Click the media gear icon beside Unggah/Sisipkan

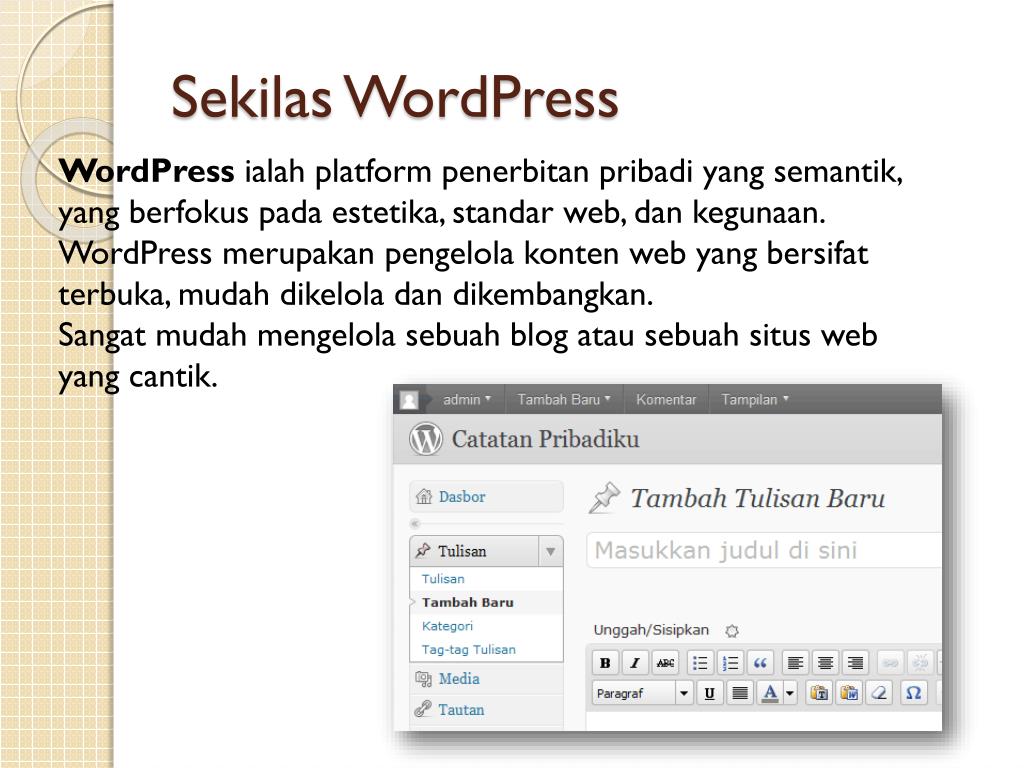coord(732,631)
